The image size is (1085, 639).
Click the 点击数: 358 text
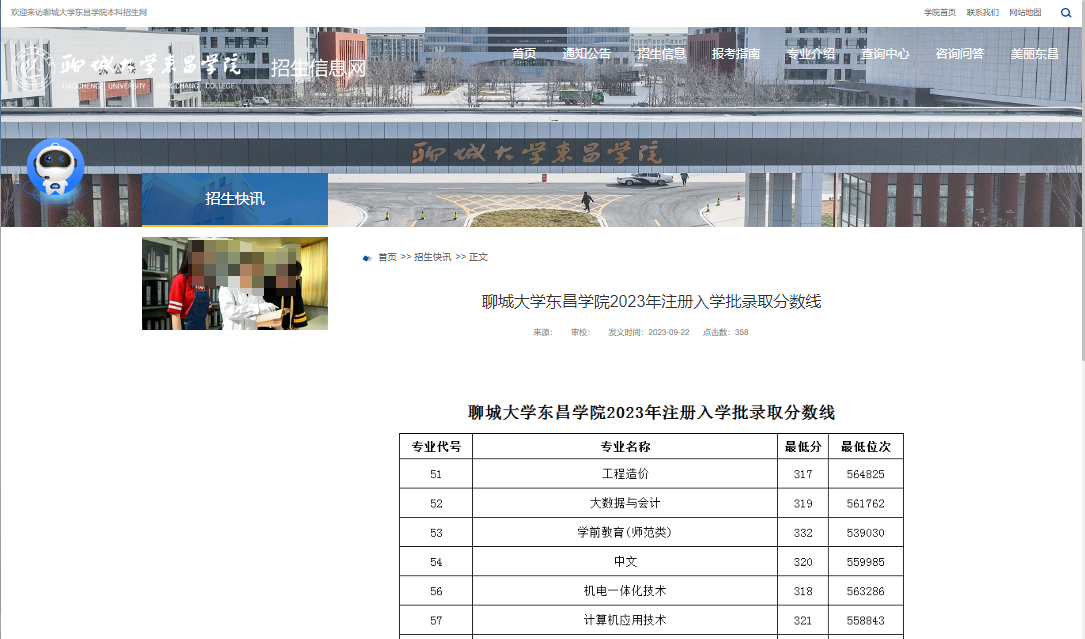click(725, 332)
